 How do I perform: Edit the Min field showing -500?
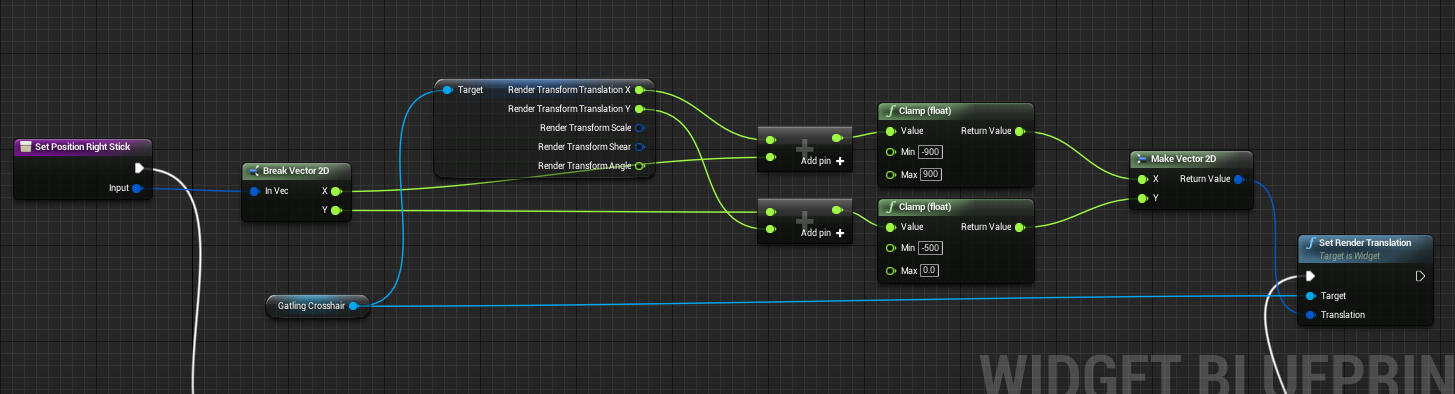coord(930,248)
